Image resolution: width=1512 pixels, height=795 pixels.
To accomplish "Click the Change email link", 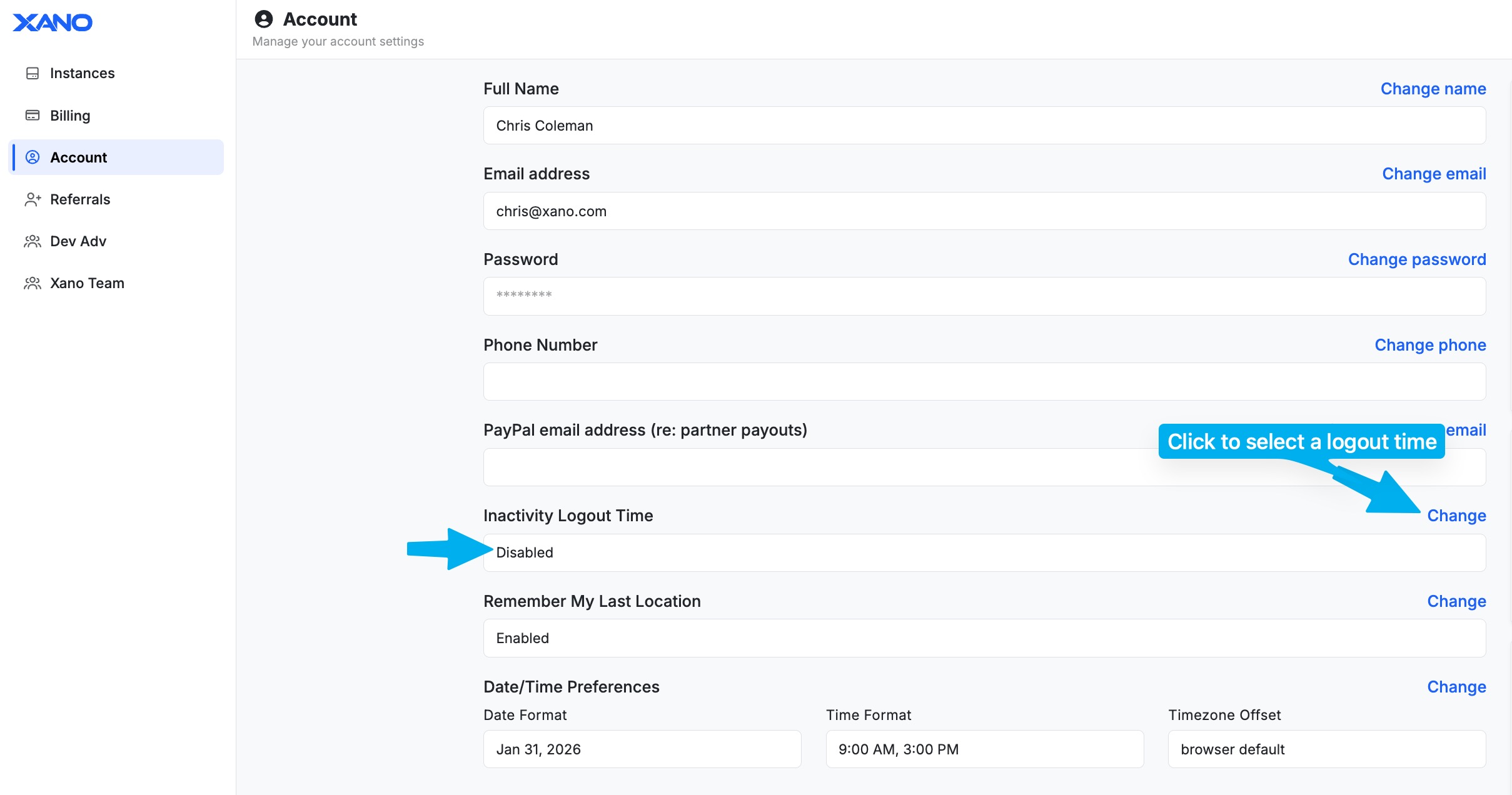I will 1434,174.
